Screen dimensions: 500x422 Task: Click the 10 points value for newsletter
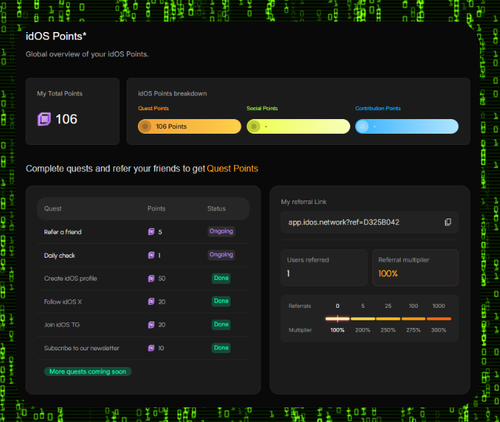[x=161, y=348]
